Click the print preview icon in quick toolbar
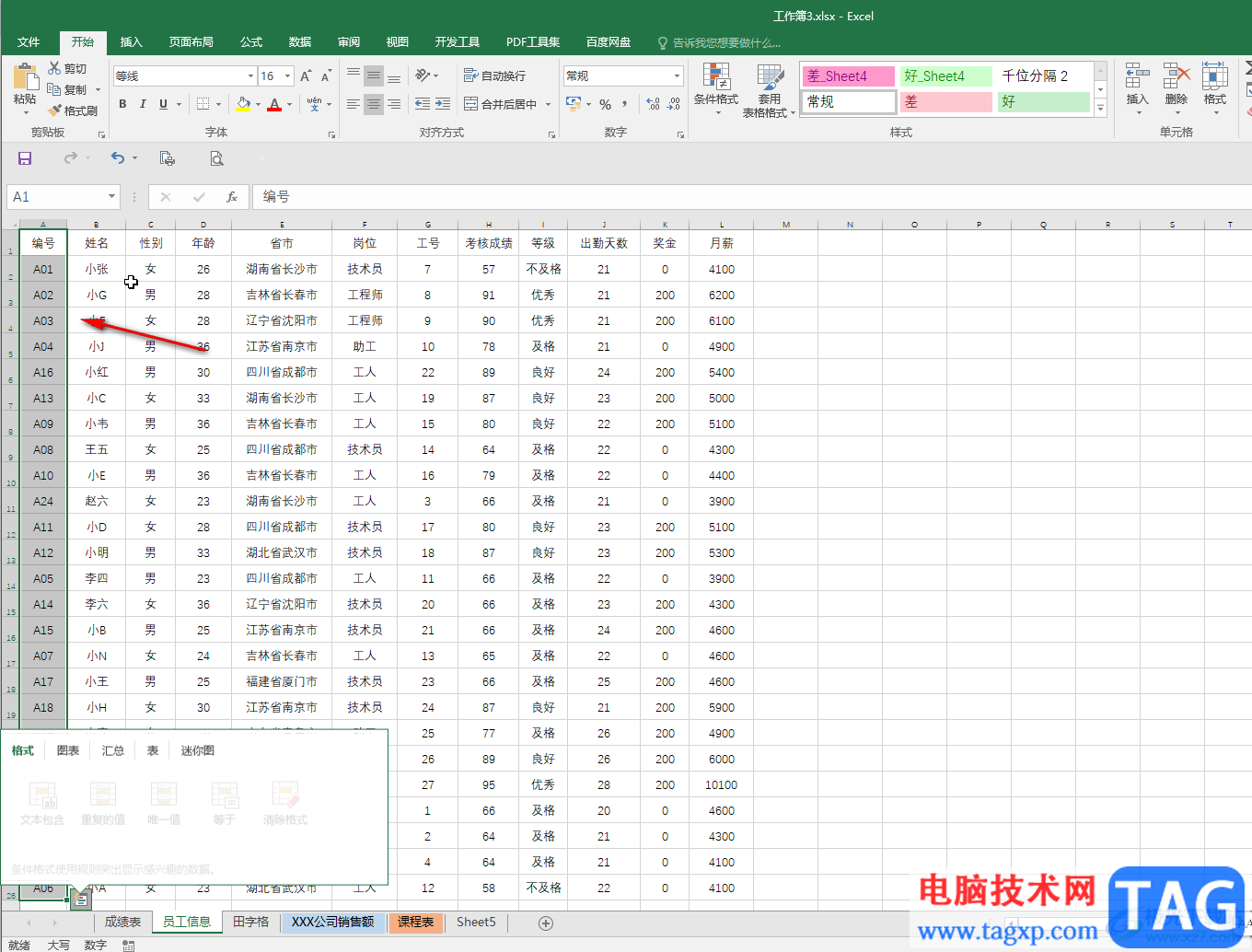The height and width of the screenshot is (952, 1252). point(216,158)
